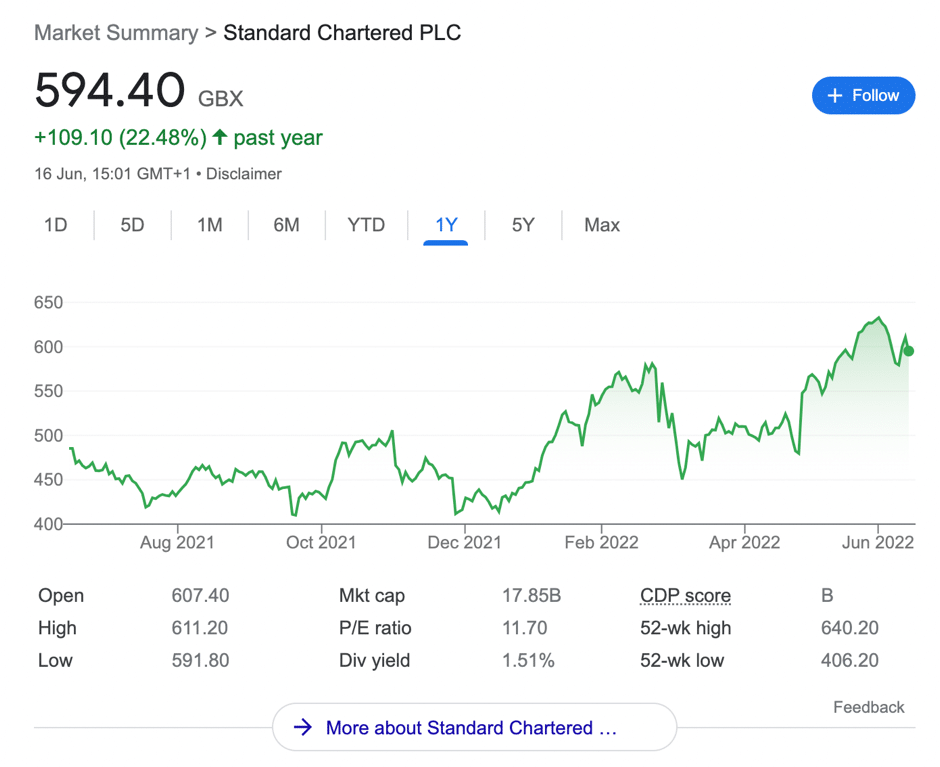
Task: Open the 6M chart view
Action: pyautogui.click(x=286, y=225)
